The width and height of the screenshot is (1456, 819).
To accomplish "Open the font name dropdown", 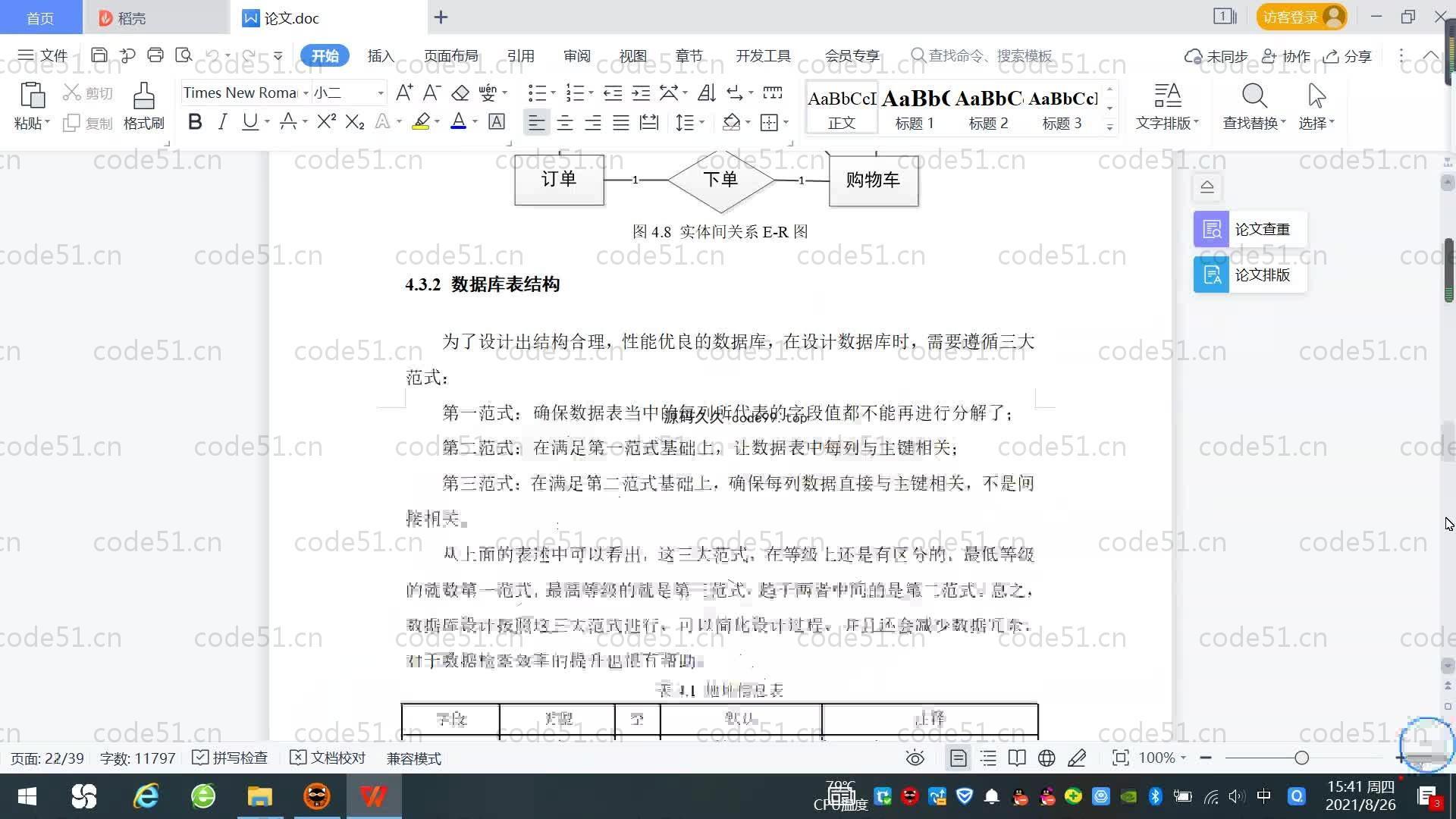I will coord(306,93).
